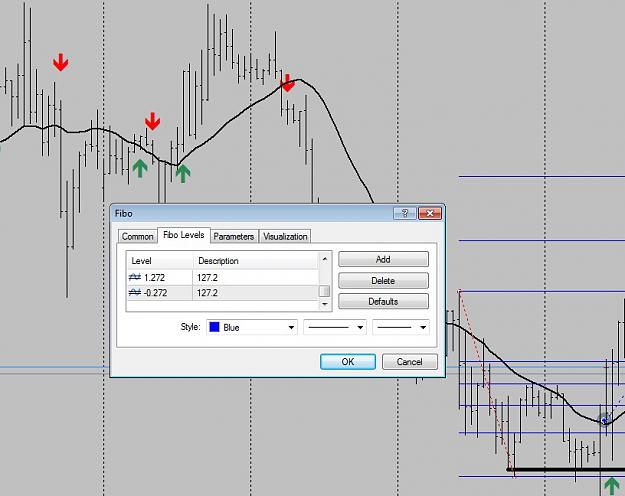Click the levels list scroll up arrow

pyautogui.click(x=325, y=259)
